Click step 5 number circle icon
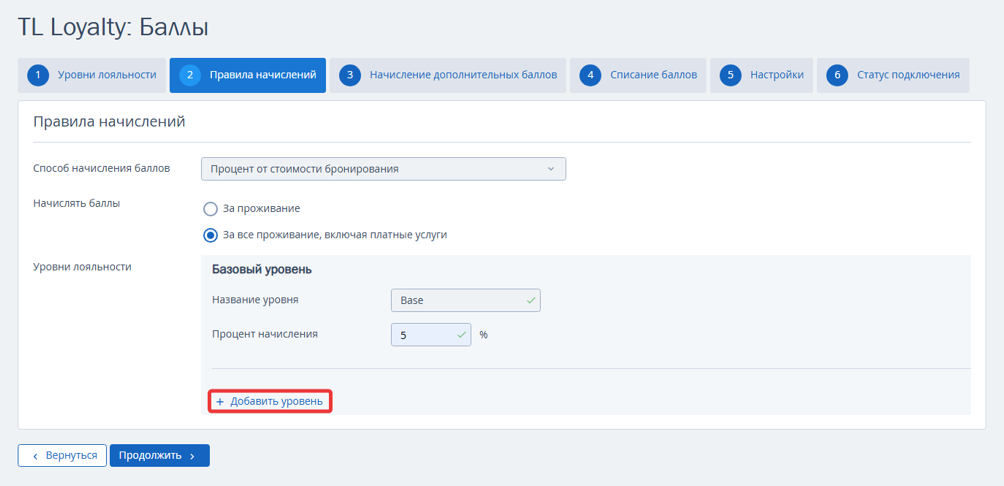 pos(730,76)
